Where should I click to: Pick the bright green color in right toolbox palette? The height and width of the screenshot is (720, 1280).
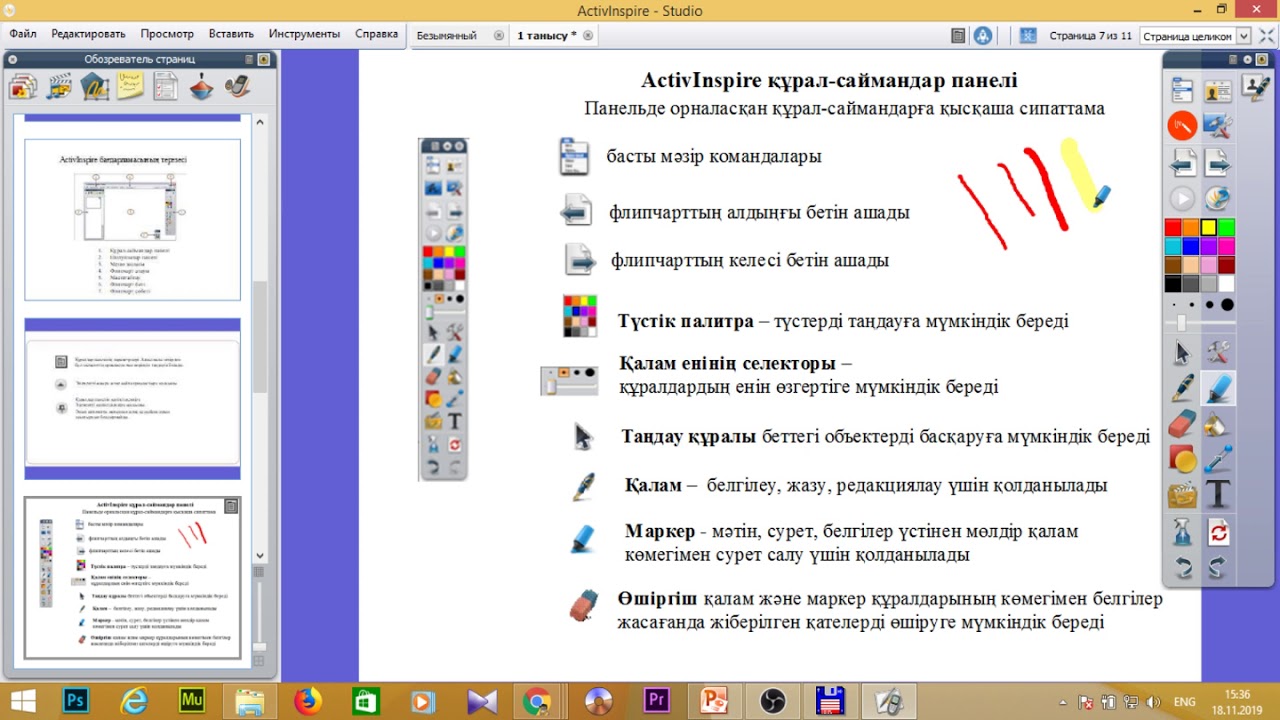coord(1227,227)
